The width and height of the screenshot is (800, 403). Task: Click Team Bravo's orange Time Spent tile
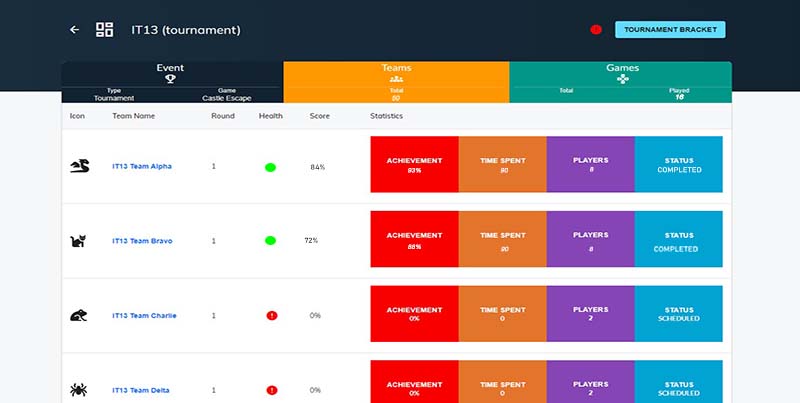tap(502, 241)
